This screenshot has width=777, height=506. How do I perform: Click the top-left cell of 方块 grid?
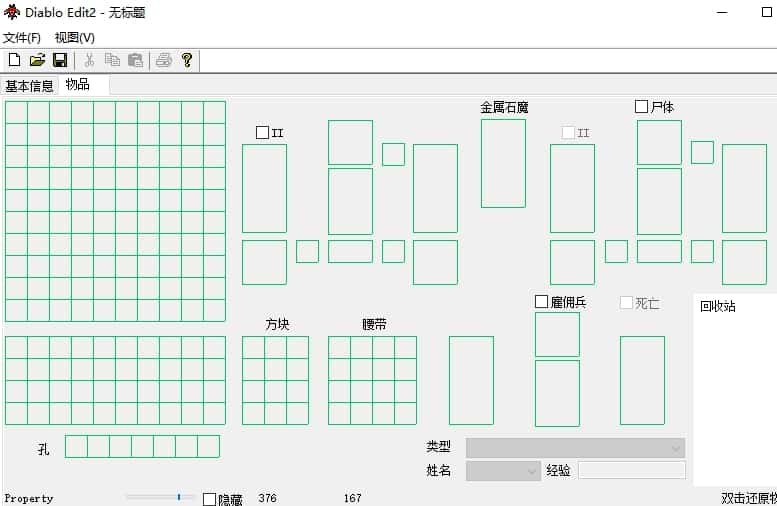coord(253,347)
